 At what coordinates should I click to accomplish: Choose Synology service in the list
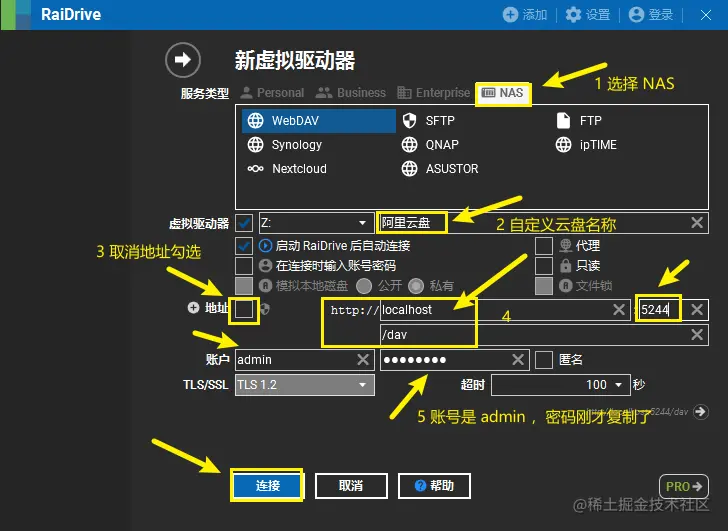coord(285,145)
